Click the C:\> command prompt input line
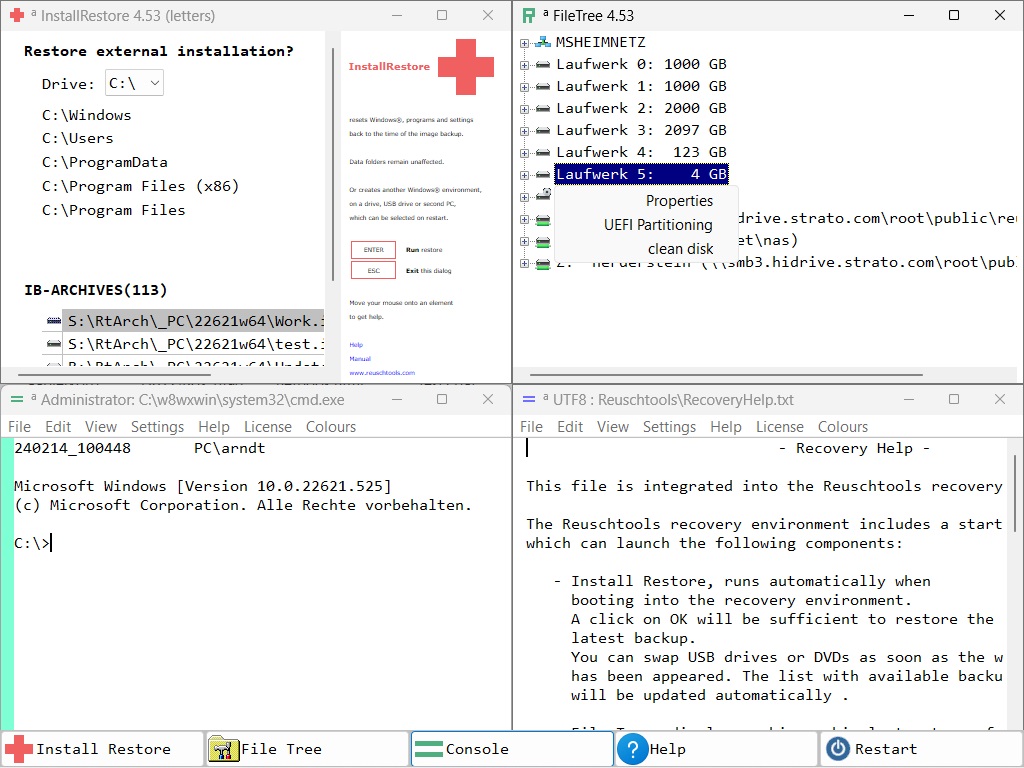The width and height of the screenshot is (1024, 768). point(33,543)
